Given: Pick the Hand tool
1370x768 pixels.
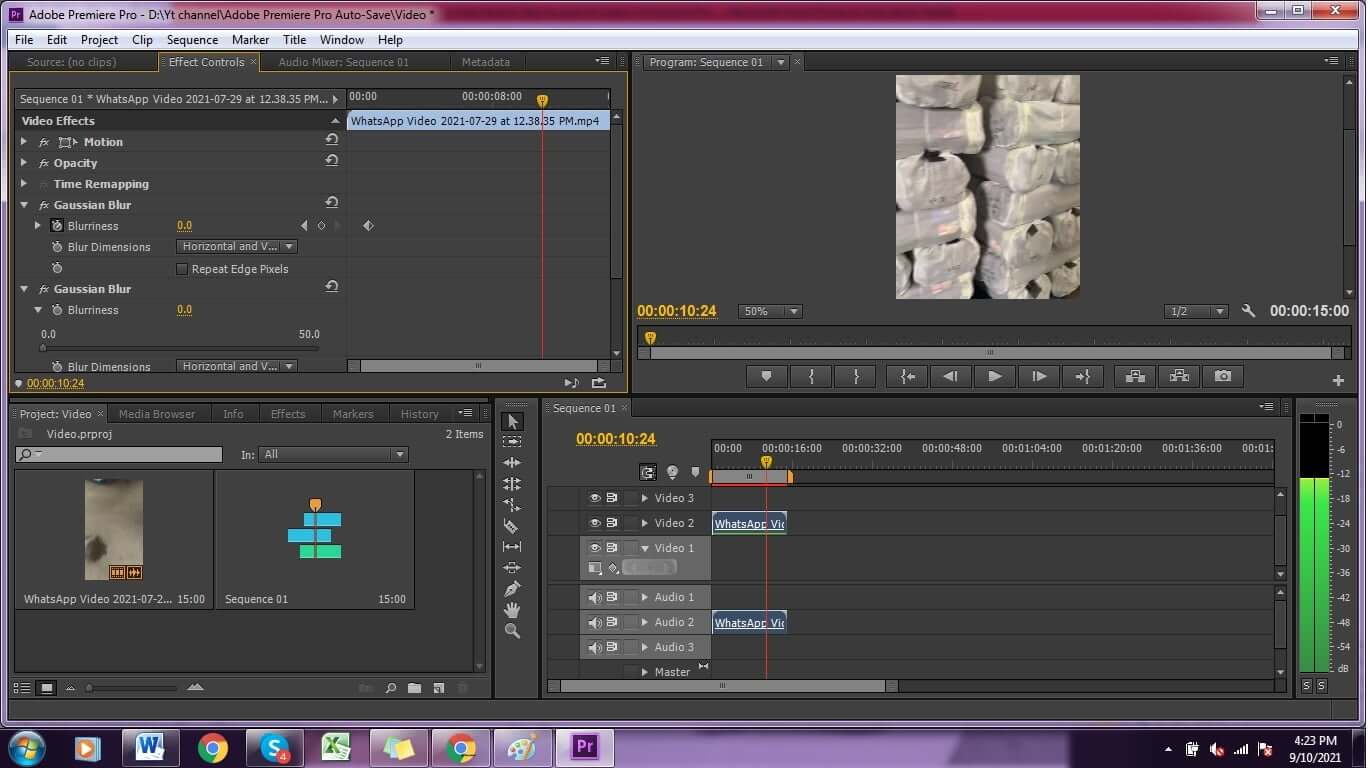Looking at the screenshot, I should 512,610.
